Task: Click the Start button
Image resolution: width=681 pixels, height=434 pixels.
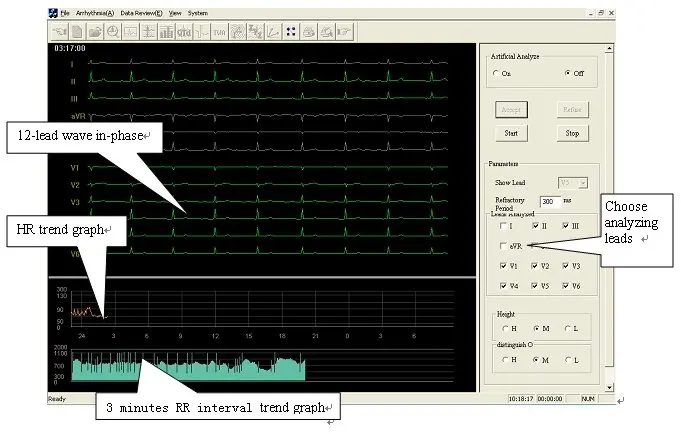Action: 511,133
